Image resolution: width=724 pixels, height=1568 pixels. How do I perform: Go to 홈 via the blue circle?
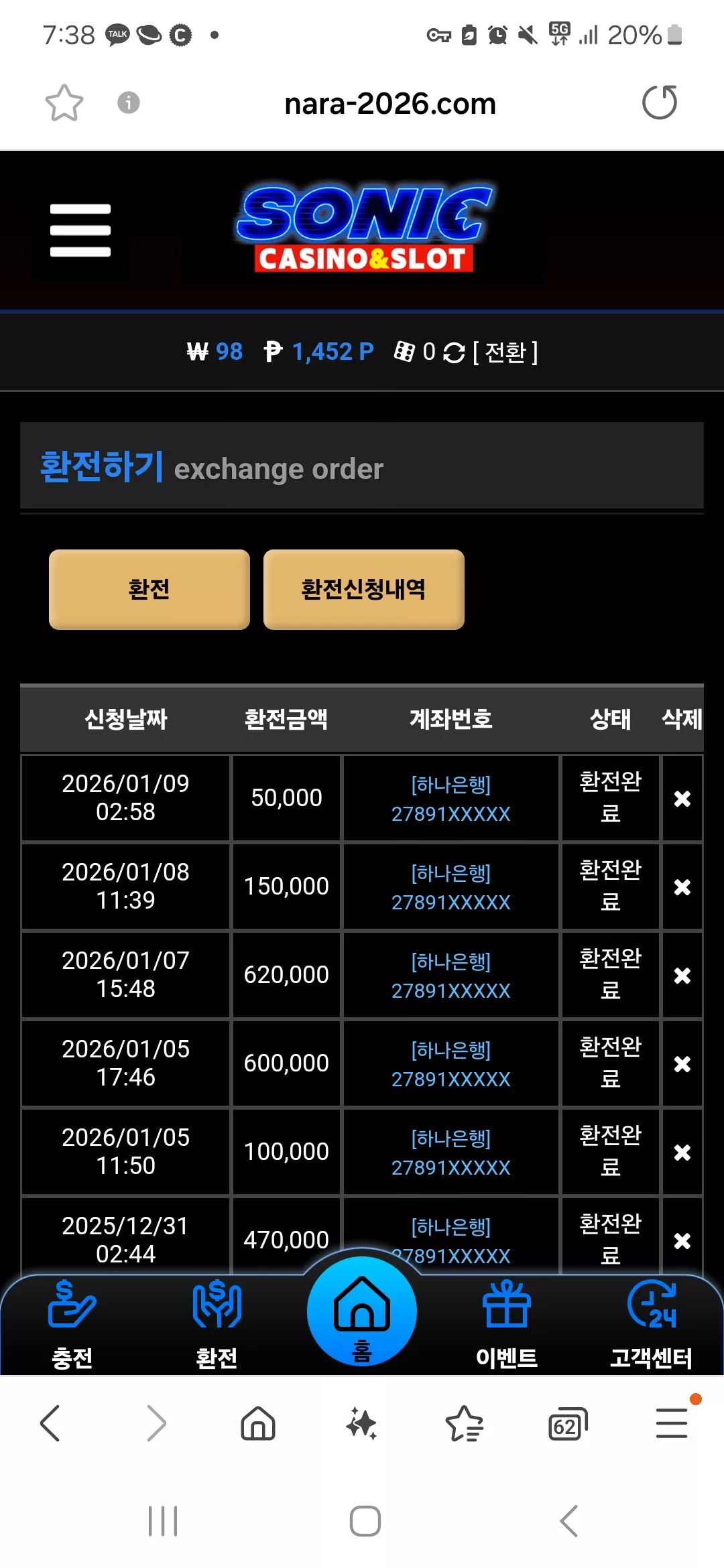[x=362, y=1311]
